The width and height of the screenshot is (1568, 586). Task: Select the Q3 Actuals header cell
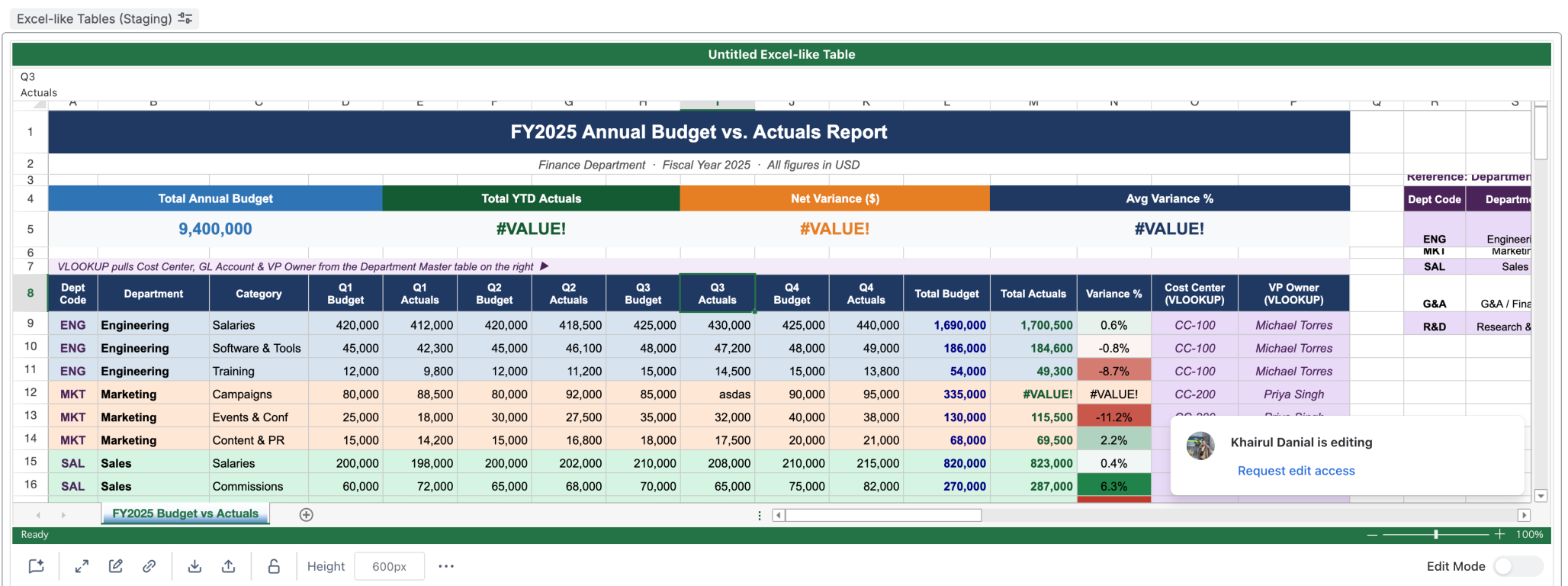point(717,293)
